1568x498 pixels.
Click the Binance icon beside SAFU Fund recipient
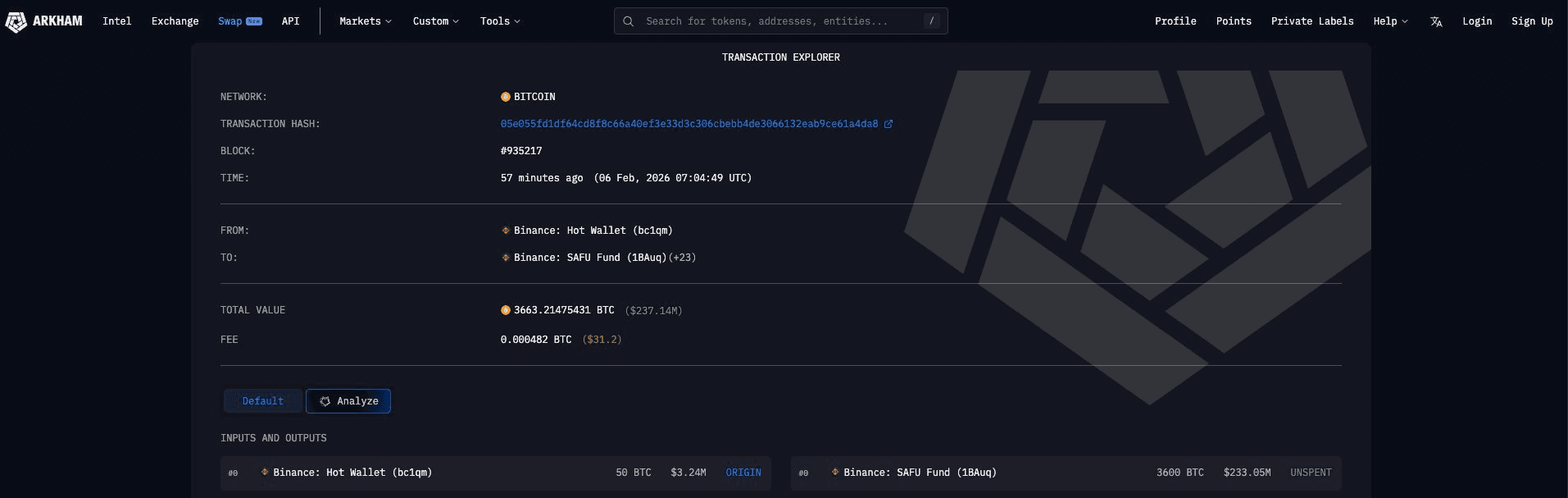click(x=506, y=258)
